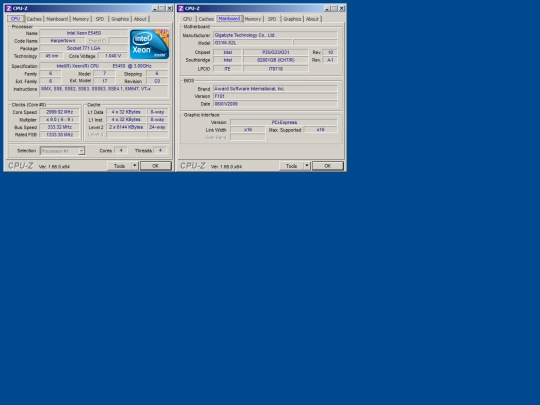Click the Intel Xeon E5450 name field
Screen dimensions: 540x405
tap(84, 33)
